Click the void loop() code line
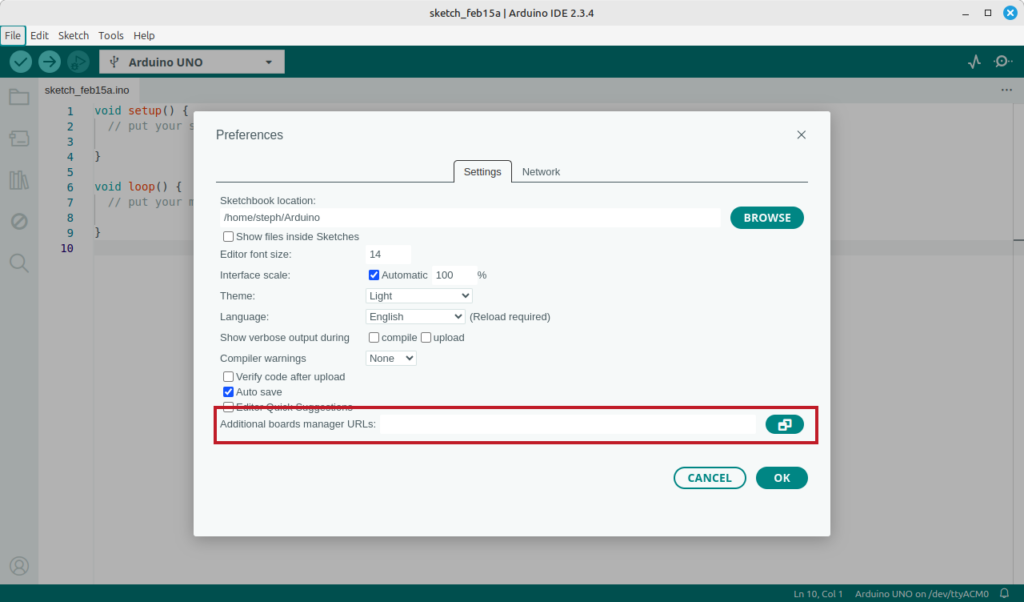Viewport: 1024px width, 602px height. tap(138, 187)
